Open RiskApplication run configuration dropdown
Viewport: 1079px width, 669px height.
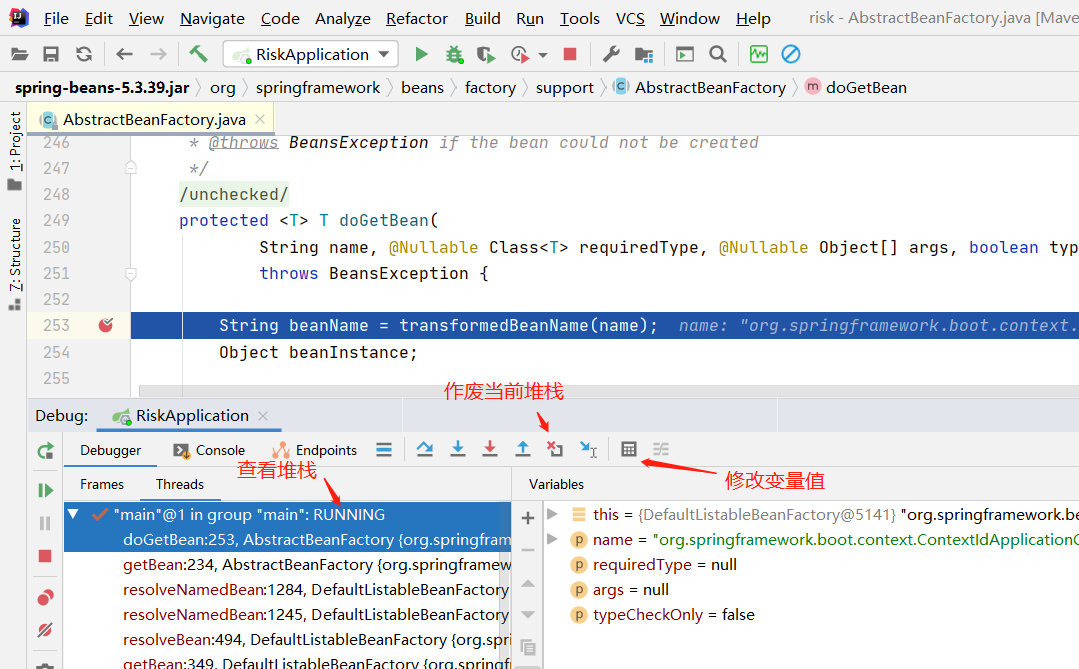[x=311, y=54]
